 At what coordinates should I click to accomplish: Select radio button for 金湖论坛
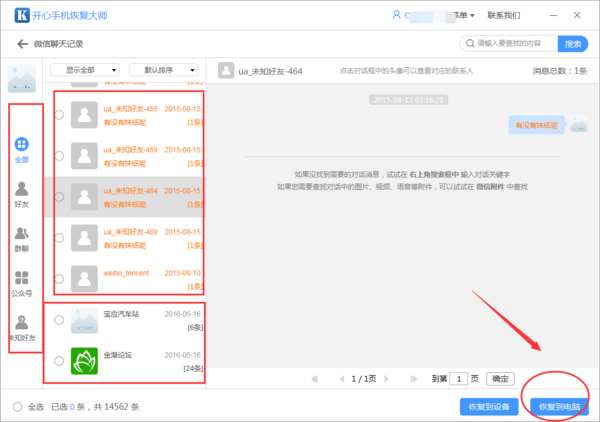(59, 361)
